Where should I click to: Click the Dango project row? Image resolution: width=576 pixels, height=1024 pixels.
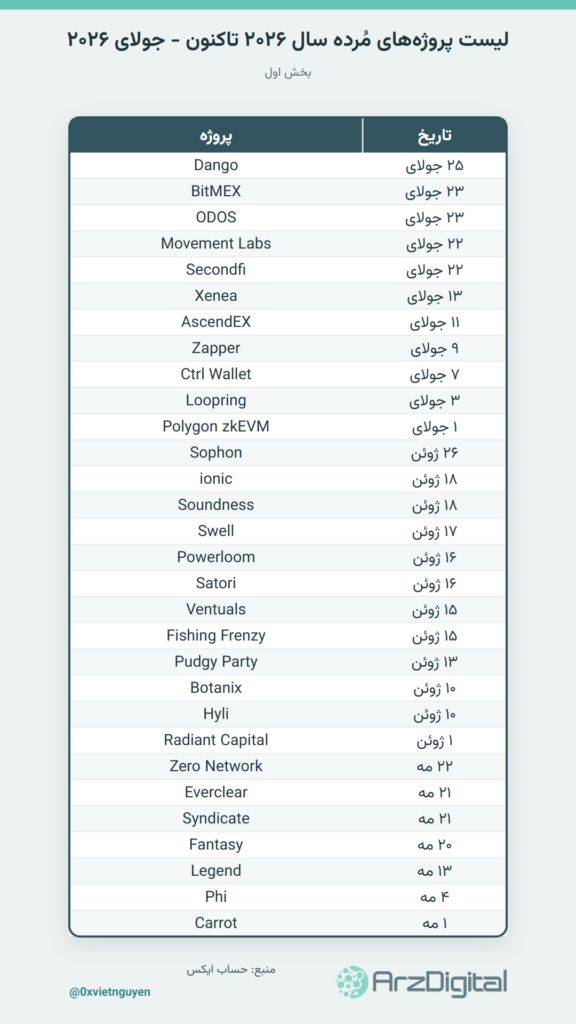pos(288,165)
